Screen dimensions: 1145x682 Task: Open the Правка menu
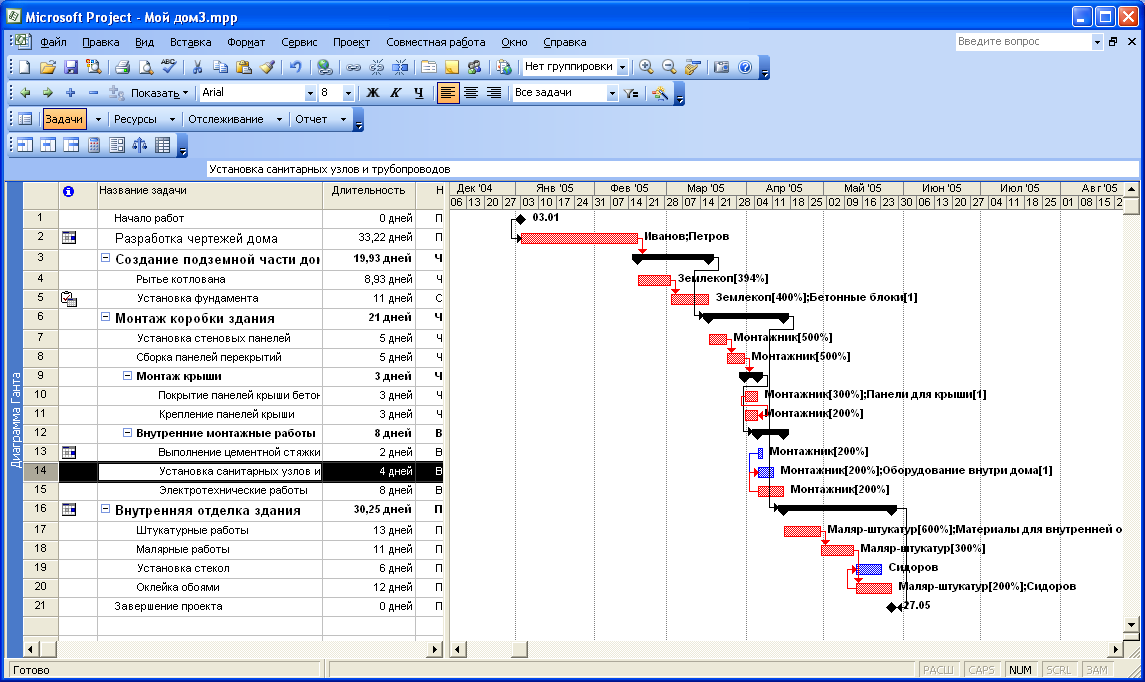(x=101, y=42)
